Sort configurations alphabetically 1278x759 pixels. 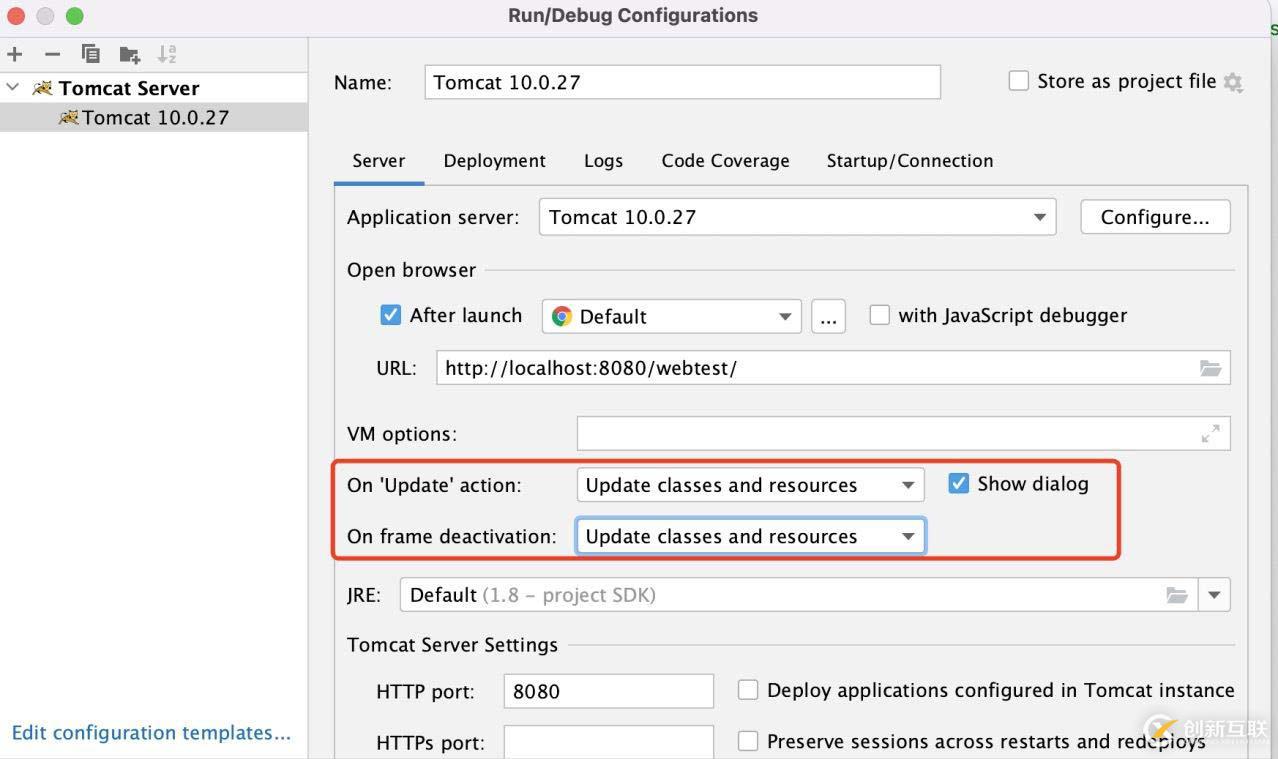(167, 54)
